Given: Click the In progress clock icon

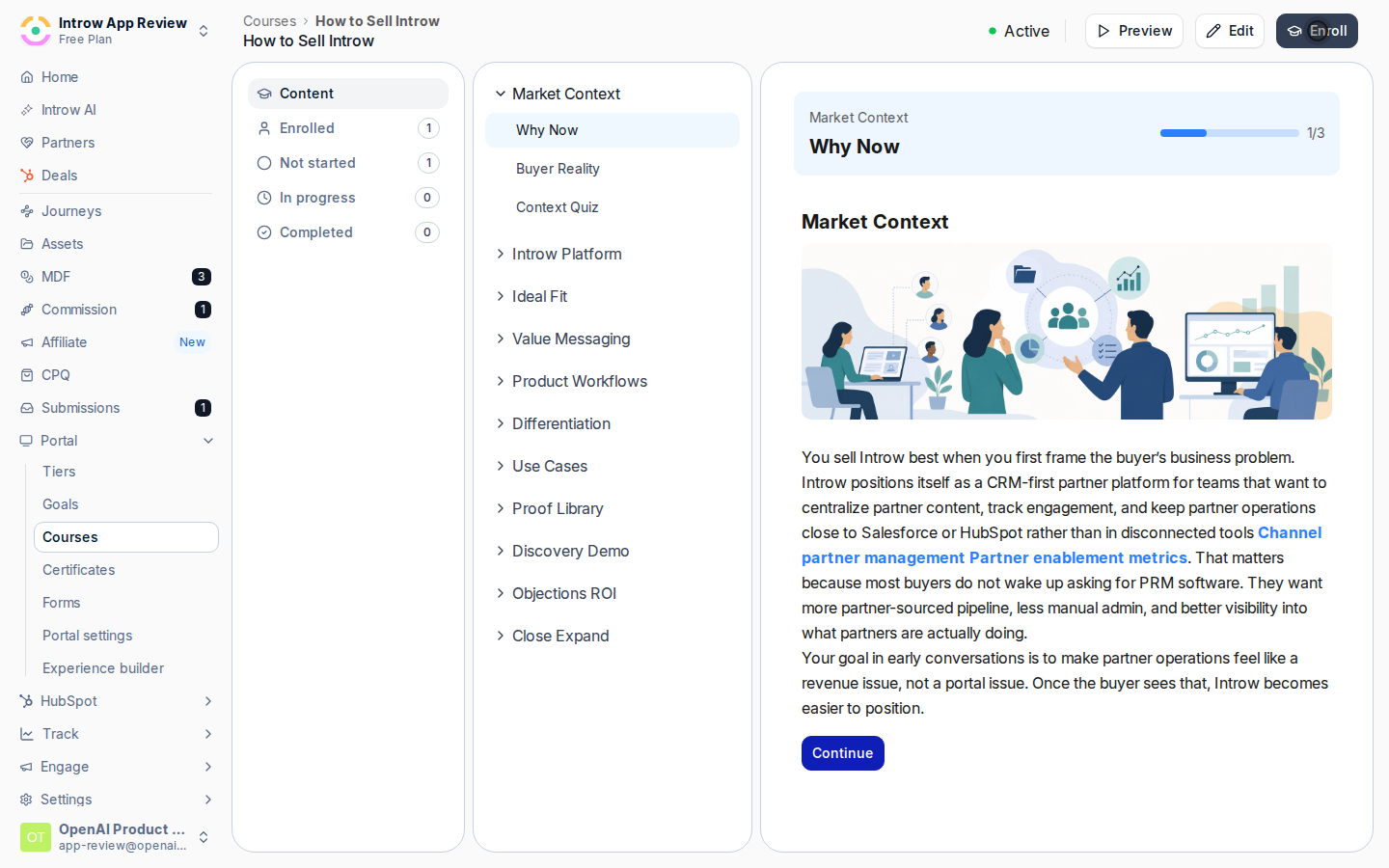Looking at the screenshot, I should [x=264, y=198].
